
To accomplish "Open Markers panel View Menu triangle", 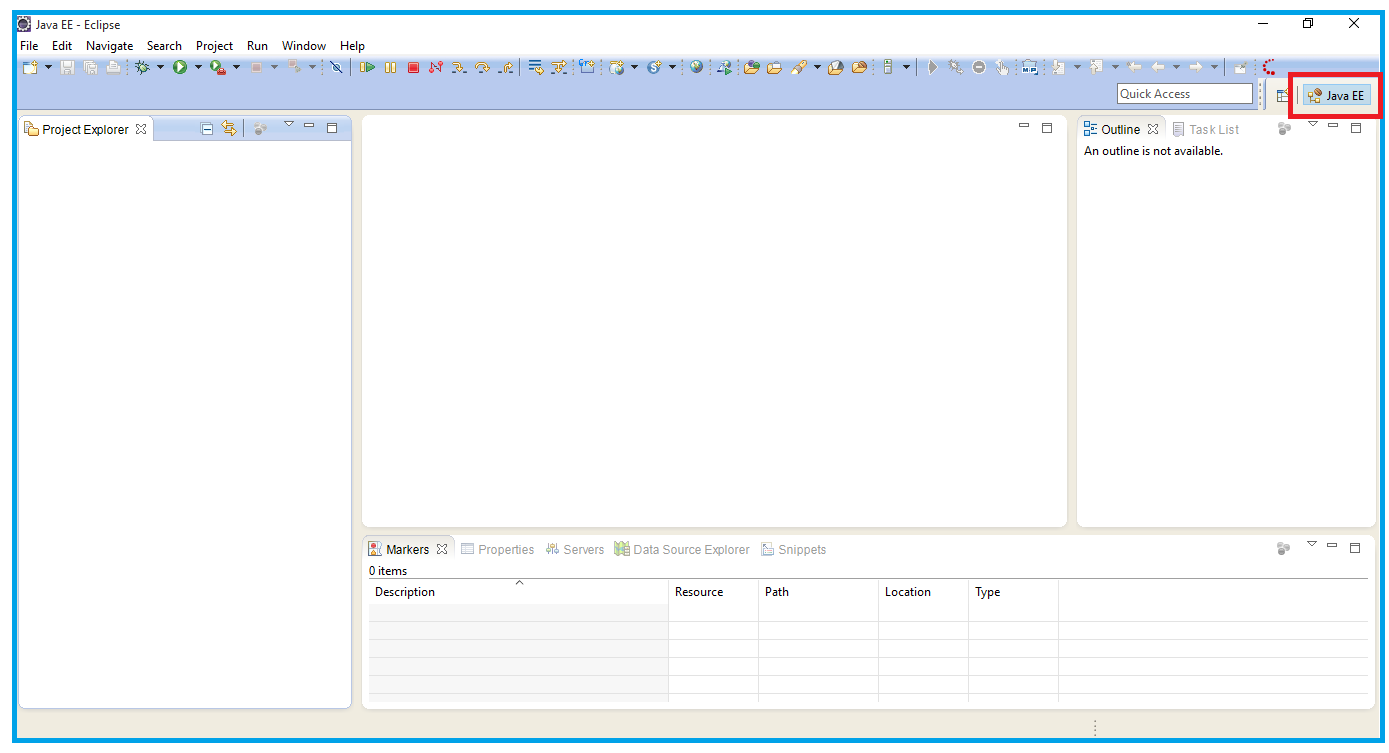I will (1311, 545).
